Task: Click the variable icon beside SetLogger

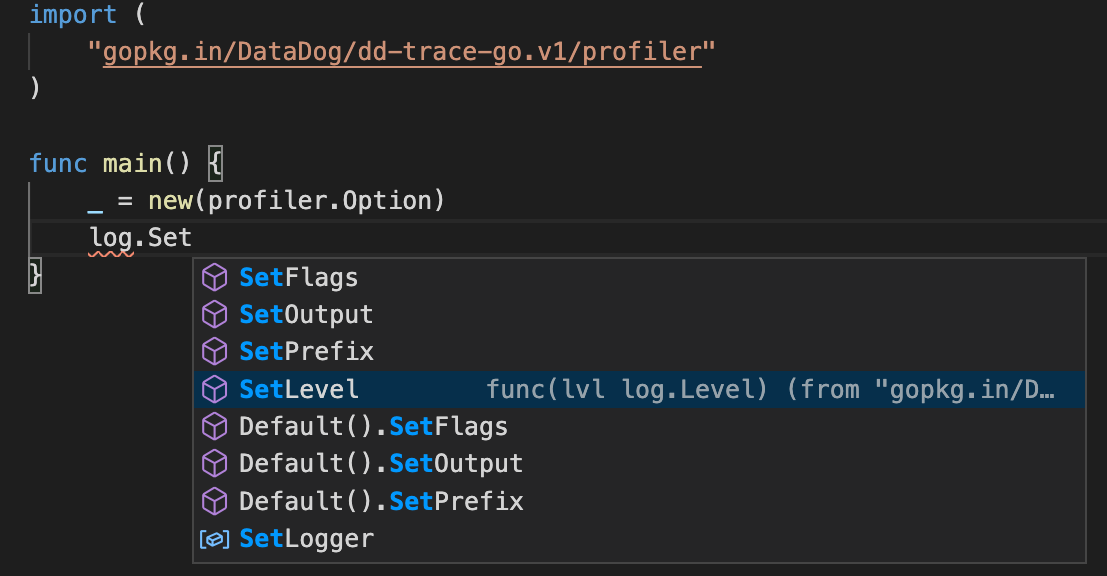Action: coord(214,539)
